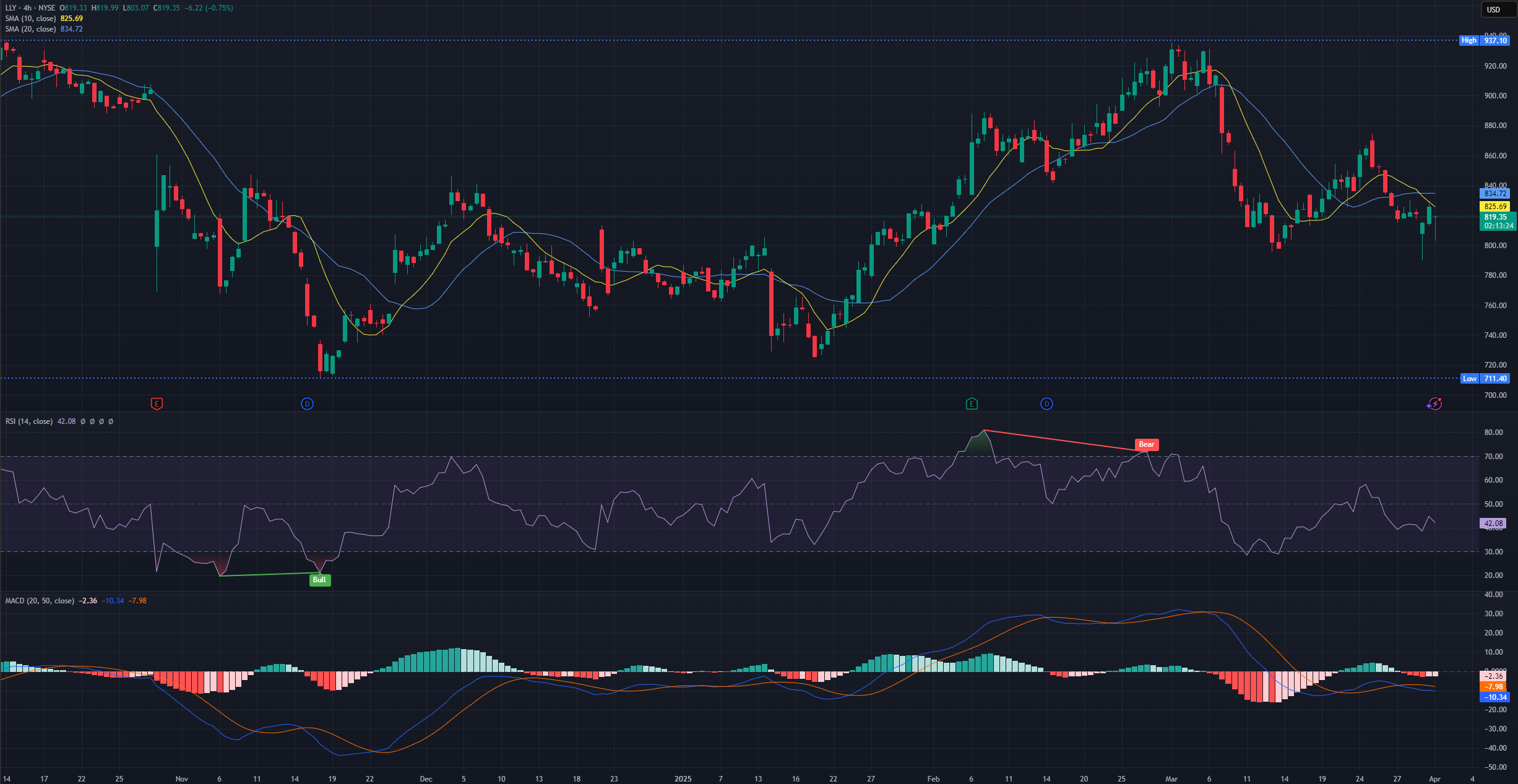1518x784 pixels.
Task: Select the MACD (20, 50, close) legend
Action: (x=40, y=601)
